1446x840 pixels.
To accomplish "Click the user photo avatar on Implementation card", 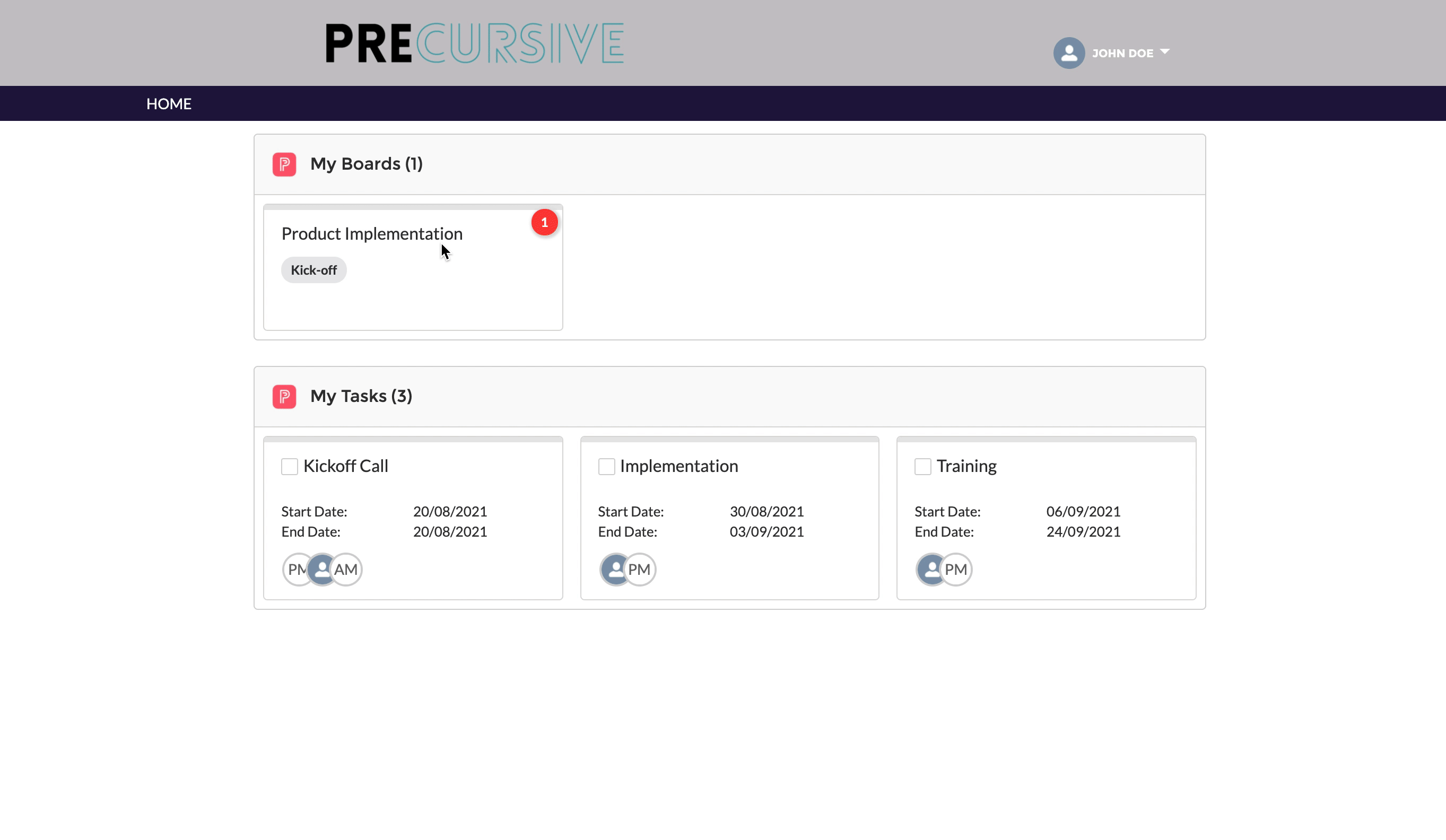I will click(x=613, y=569).
